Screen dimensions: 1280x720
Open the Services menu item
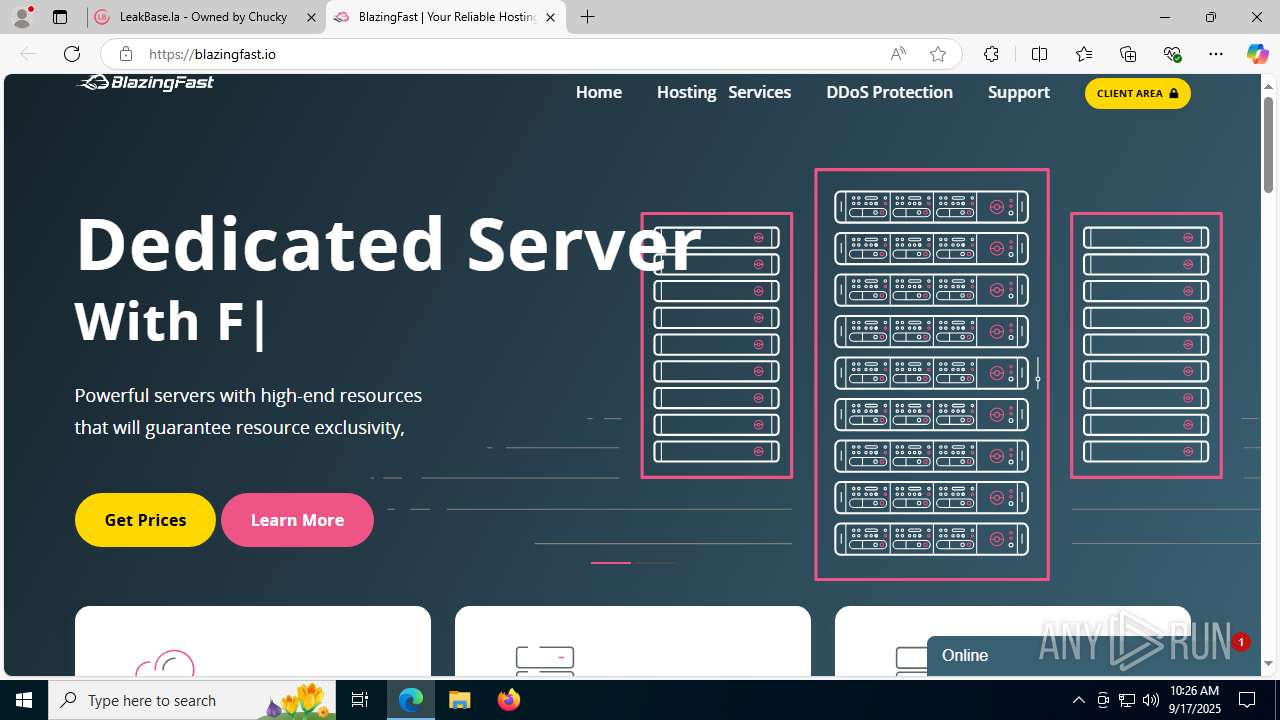tap(759, 92)
